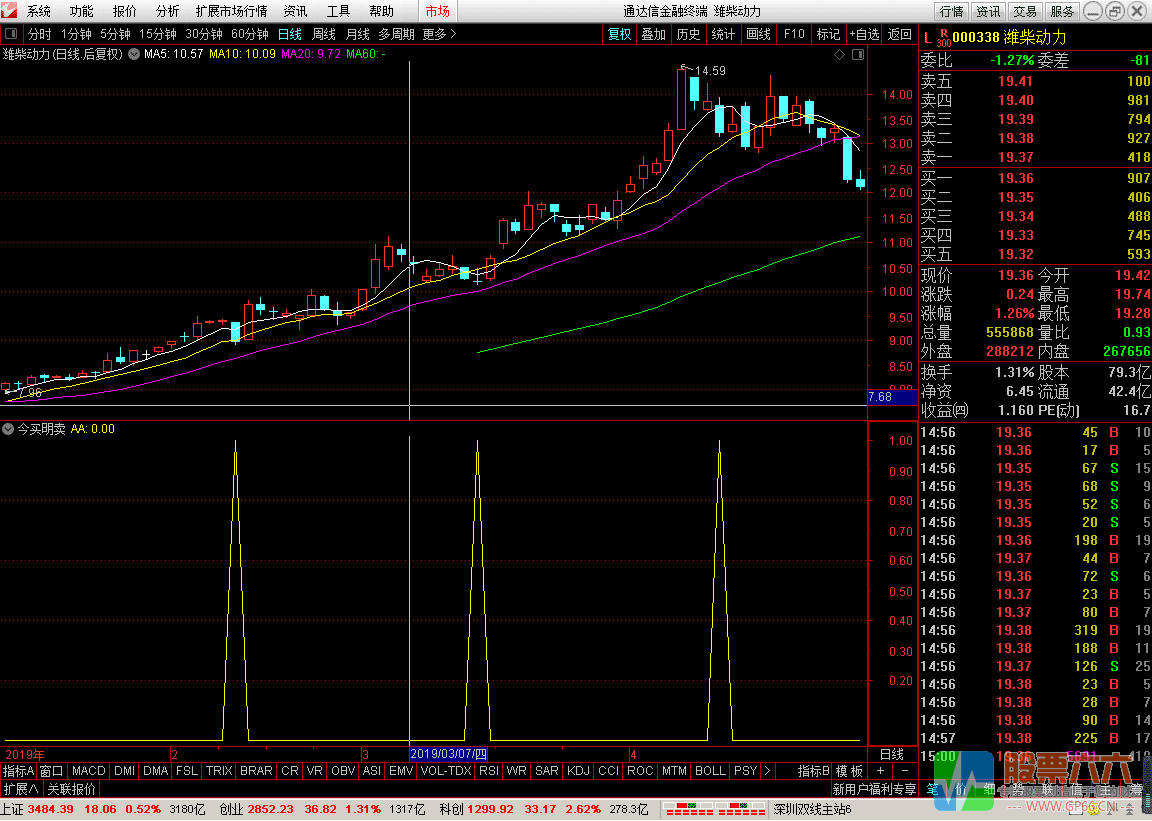Open the 报价 menu
Screen dimensions: 1152x821
(x=124, y=11)
